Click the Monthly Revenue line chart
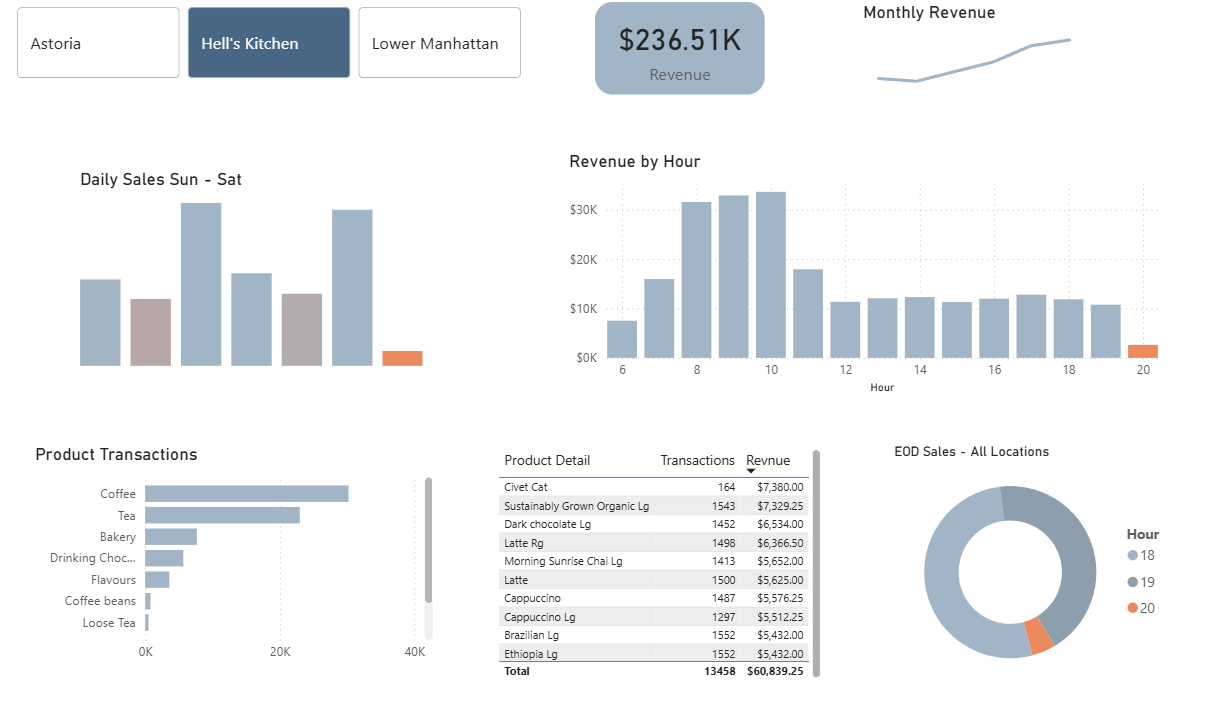This screenshot has width=1225, height=717. (x=973, y=62)
